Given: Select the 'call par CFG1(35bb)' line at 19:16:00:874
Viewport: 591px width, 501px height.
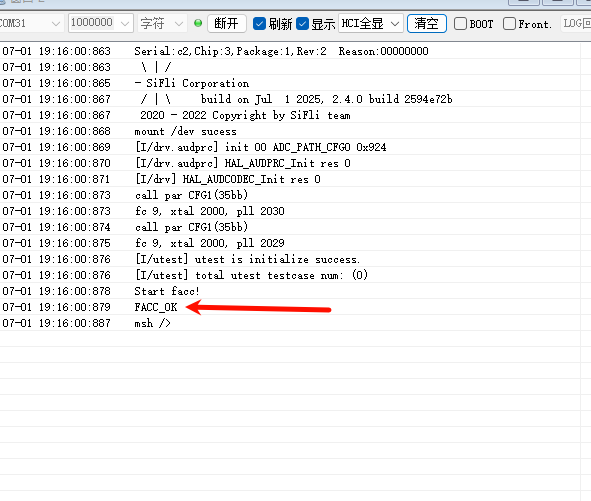Looking at the screenshot, I should (x=191, y=227).
